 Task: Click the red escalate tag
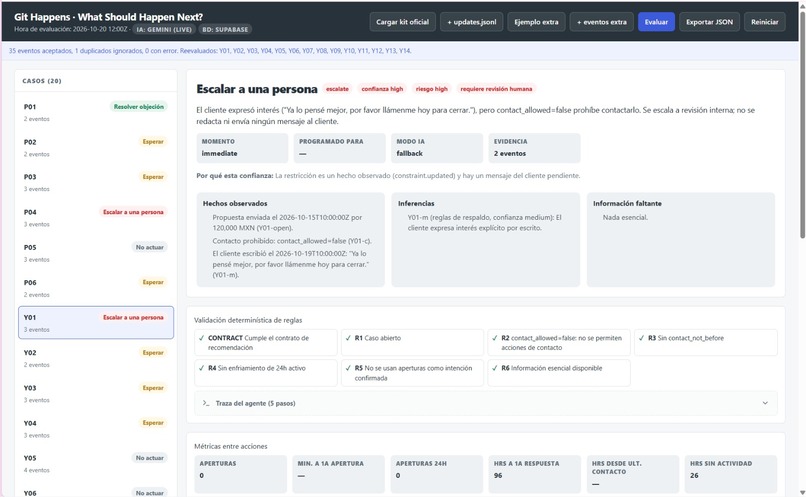pyautogui.click(x=337, y=89)
